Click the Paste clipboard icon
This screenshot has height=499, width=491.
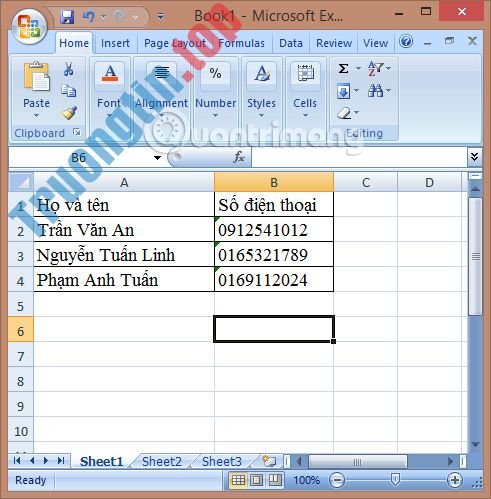click(36, 77)
